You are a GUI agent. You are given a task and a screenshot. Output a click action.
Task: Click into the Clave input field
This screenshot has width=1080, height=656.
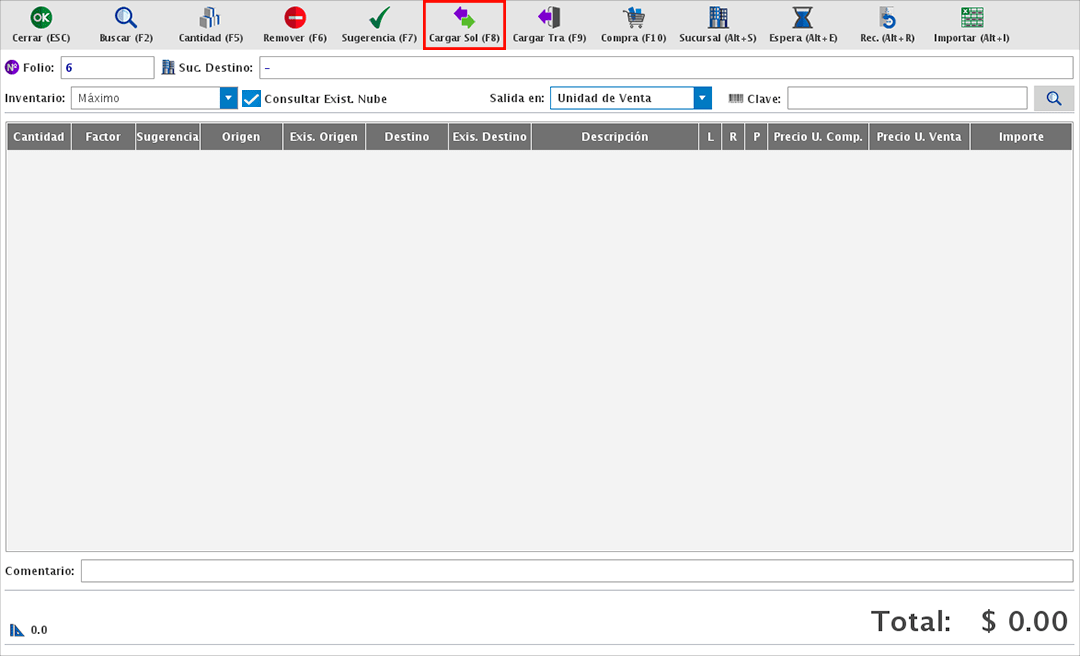(x=907, y=98)
